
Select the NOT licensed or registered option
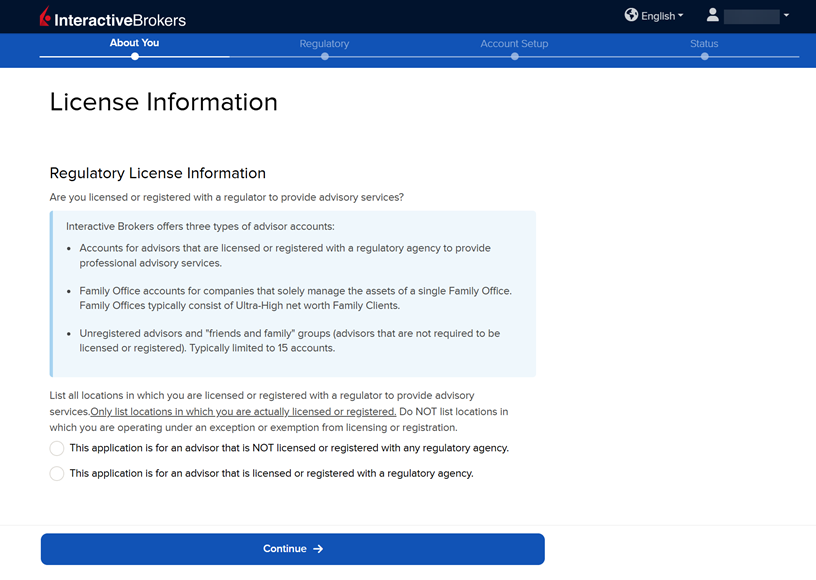click(57, 449)
